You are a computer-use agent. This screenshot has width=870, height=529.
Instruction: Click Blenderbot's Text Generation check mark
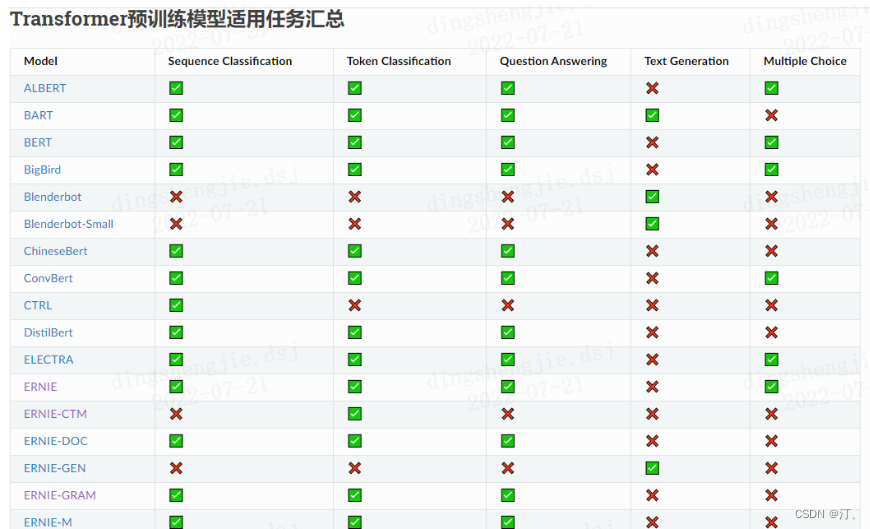tap(652, 197)
